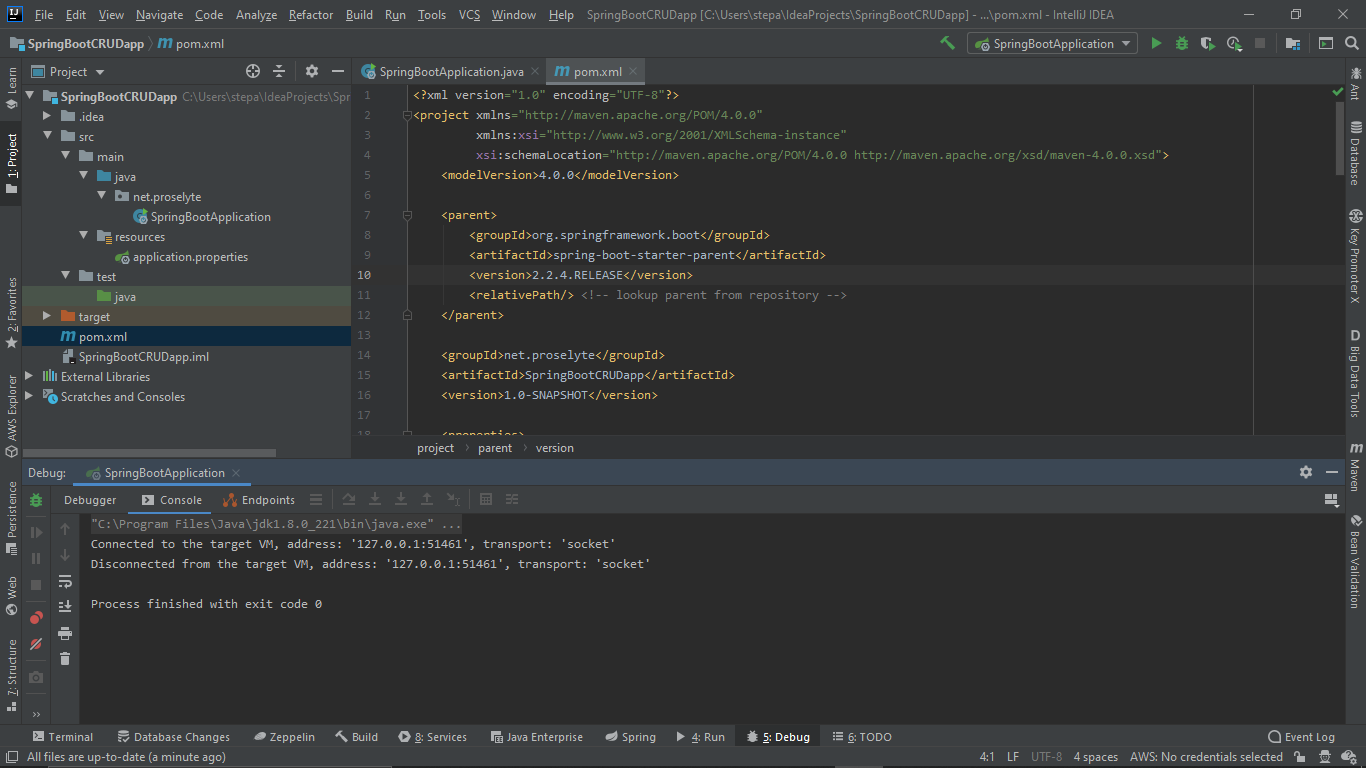
Task: Collapse the src folder
Action: tap(47, 137)
